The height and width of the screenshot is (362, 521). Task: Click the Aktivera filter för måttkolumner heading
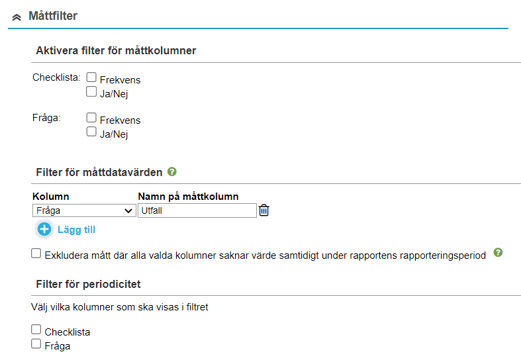tap(116, 51)
